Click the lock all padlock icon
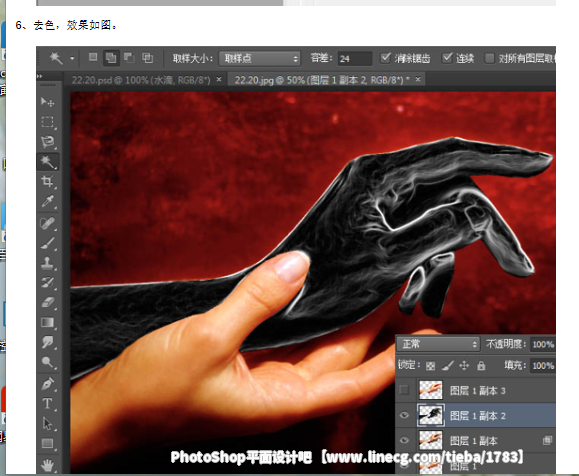The width and height of the screenshot is (579, 476). [x=481, y=366]
